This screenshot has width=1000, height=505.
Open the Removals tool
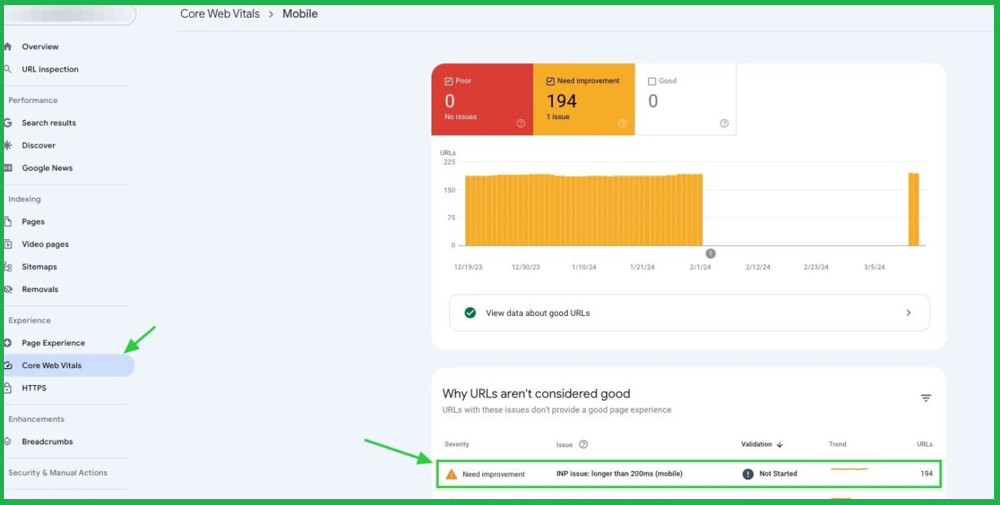coord(40,289)
